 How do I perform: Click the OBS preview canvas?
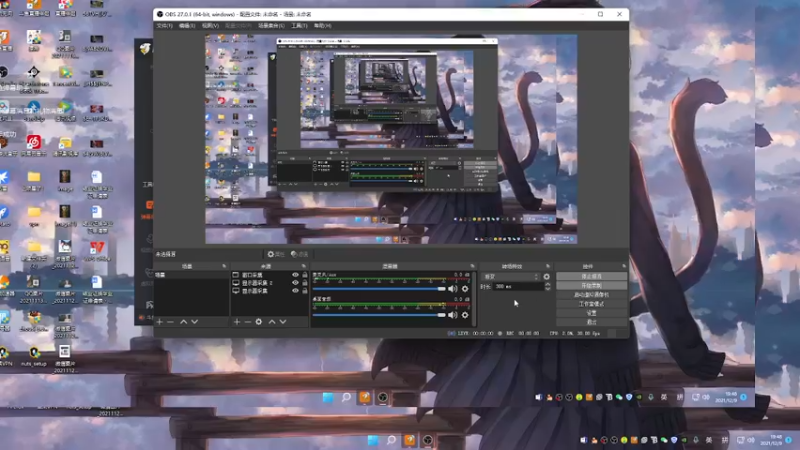[x=391, y=139]
